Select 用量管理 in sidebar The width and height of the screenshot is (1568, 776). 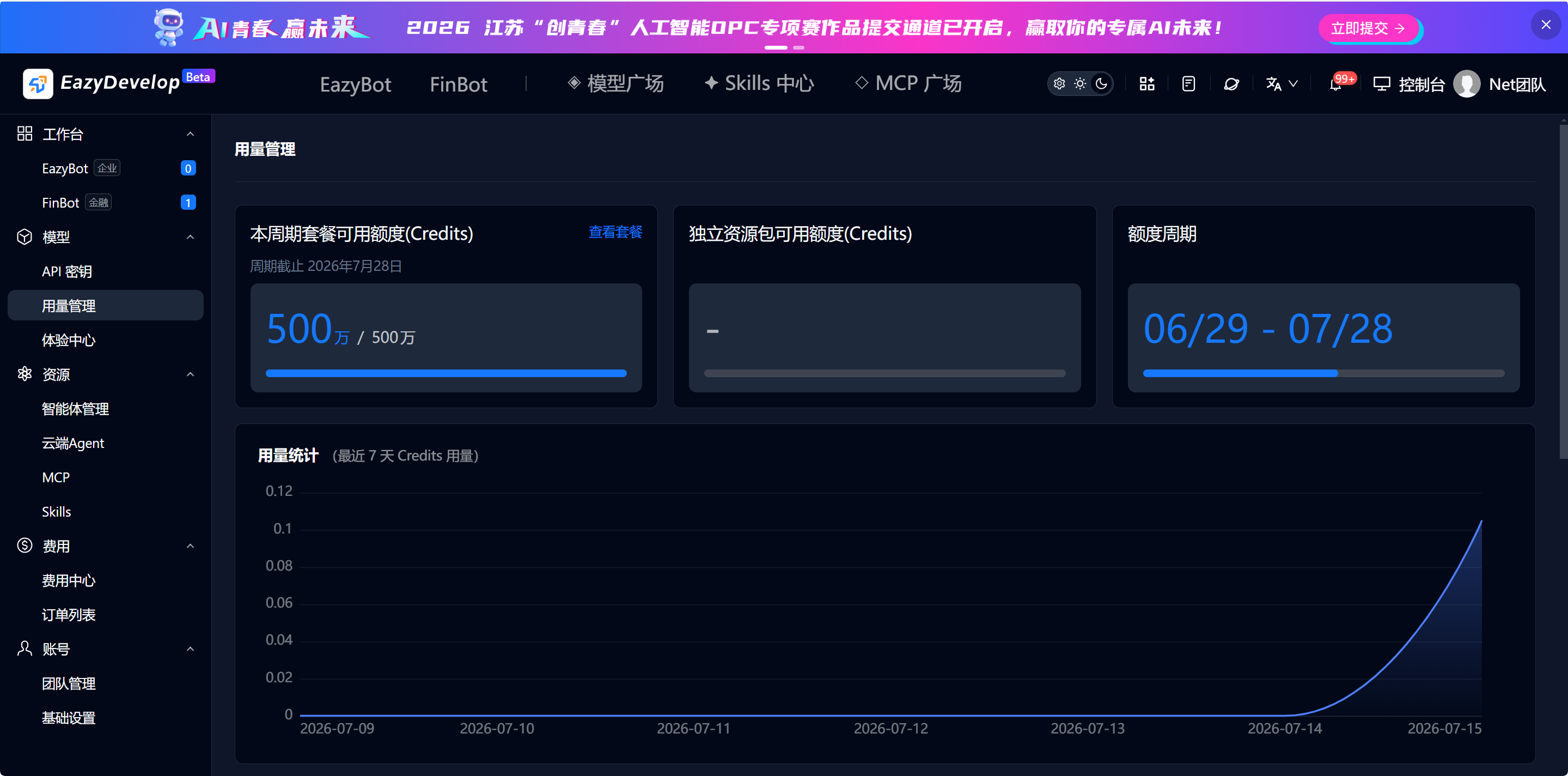tap(105, 305)
